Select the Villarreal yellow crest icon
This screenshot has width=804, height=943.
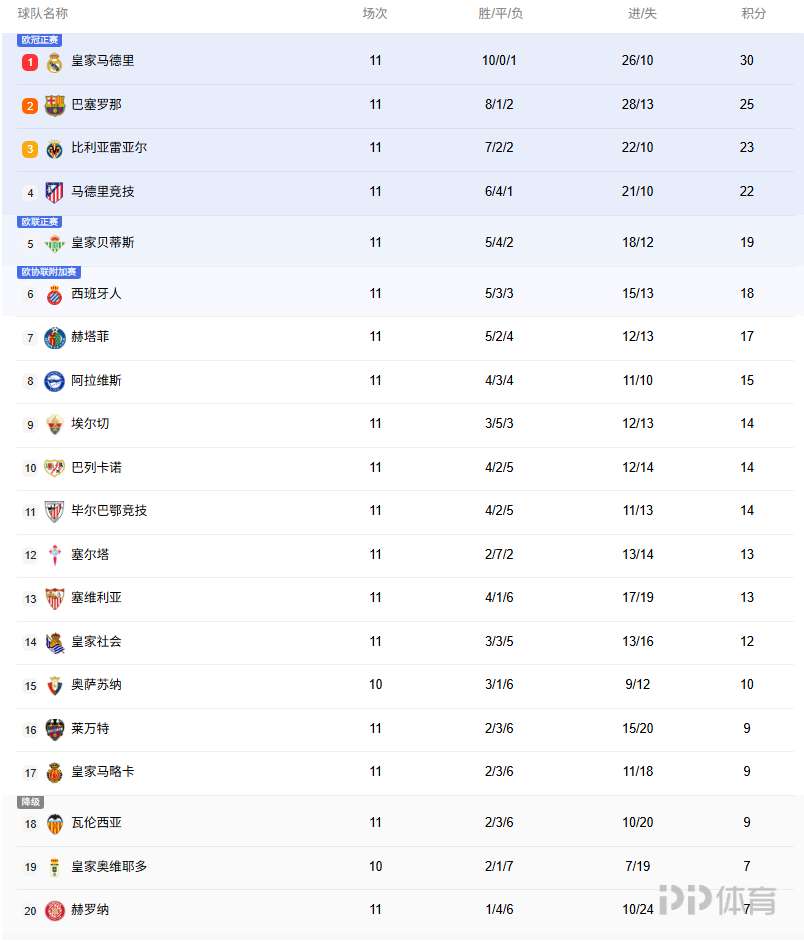[54, 149]
